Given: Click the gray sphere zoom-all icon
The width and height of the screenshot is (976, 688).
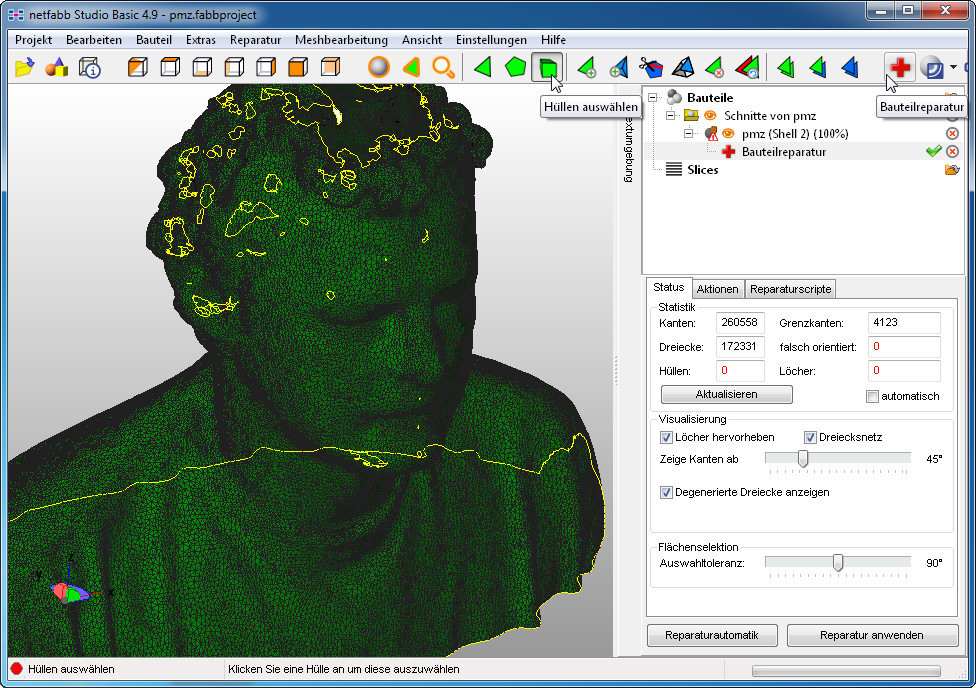Looking at the screenshot, I should click(378, 67).
